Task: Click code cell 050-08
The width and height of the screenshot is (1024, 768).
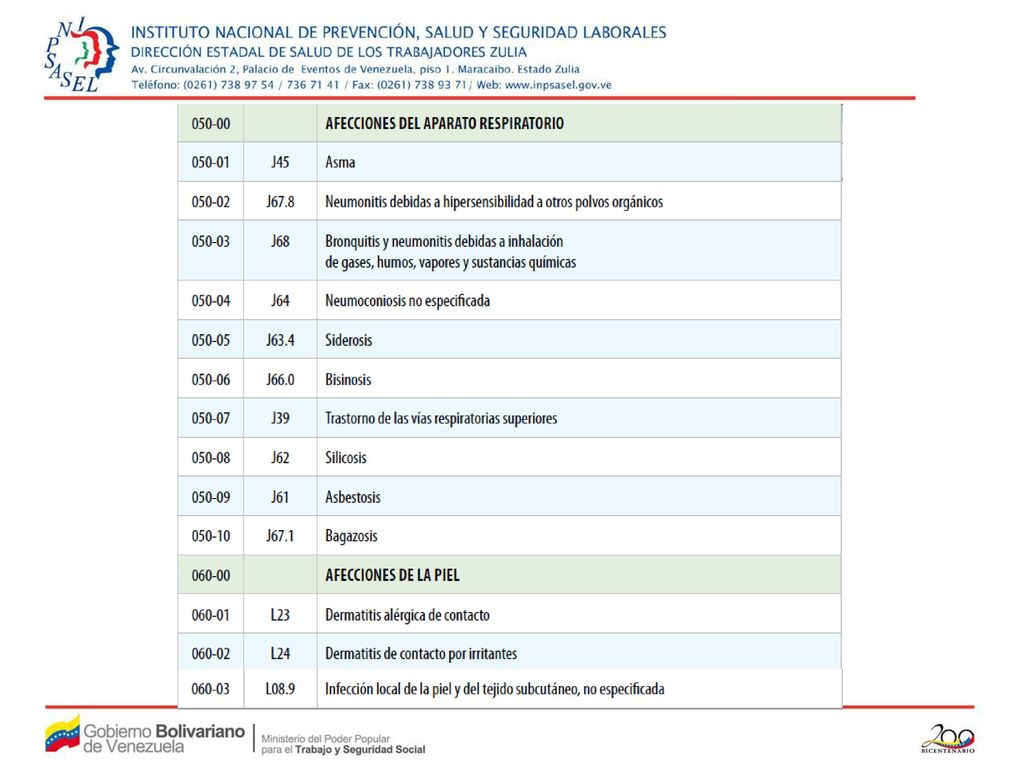Action: (210, 458)
